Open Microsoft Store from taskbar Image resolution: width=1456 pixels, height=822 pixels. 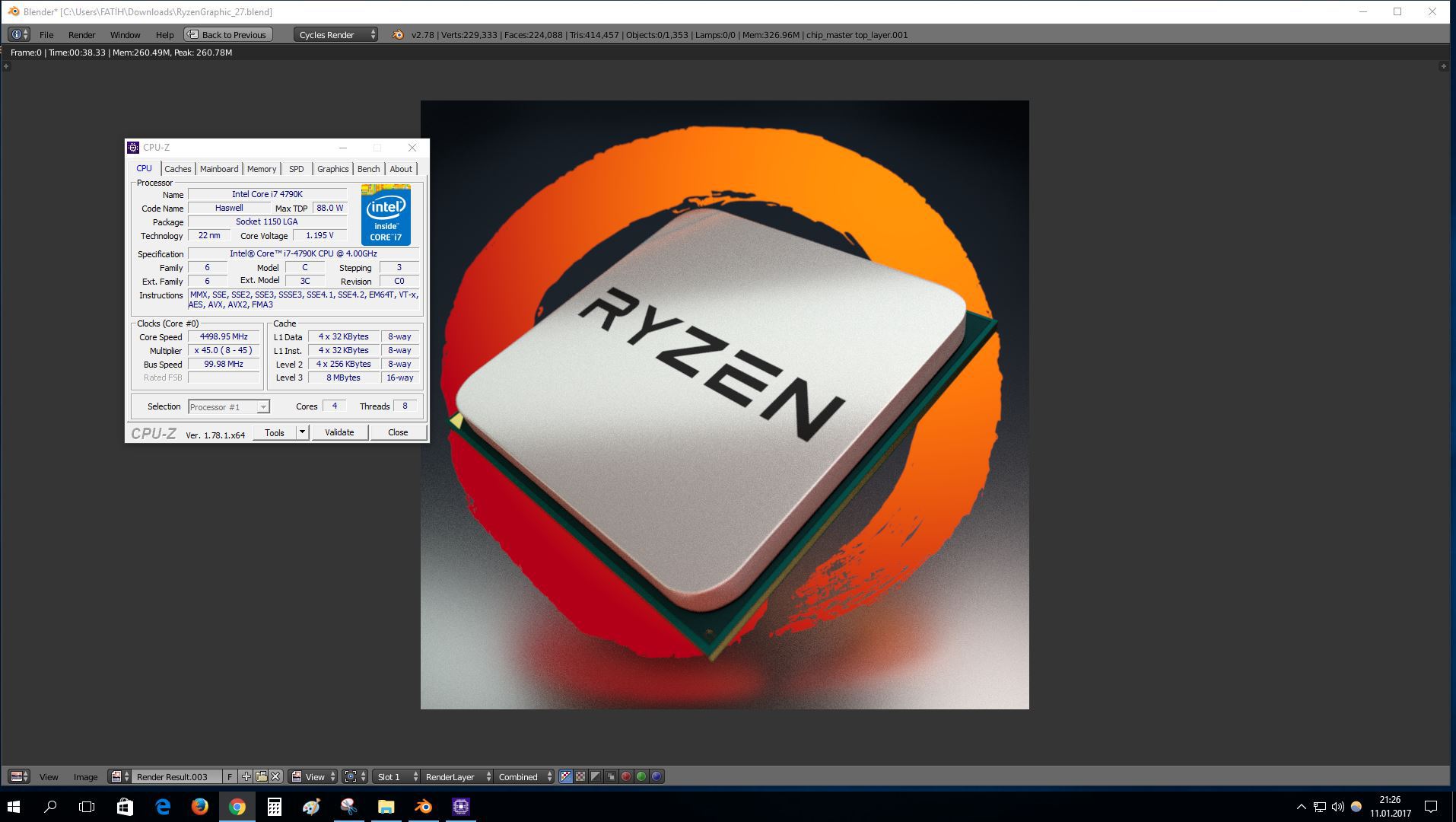125,807
